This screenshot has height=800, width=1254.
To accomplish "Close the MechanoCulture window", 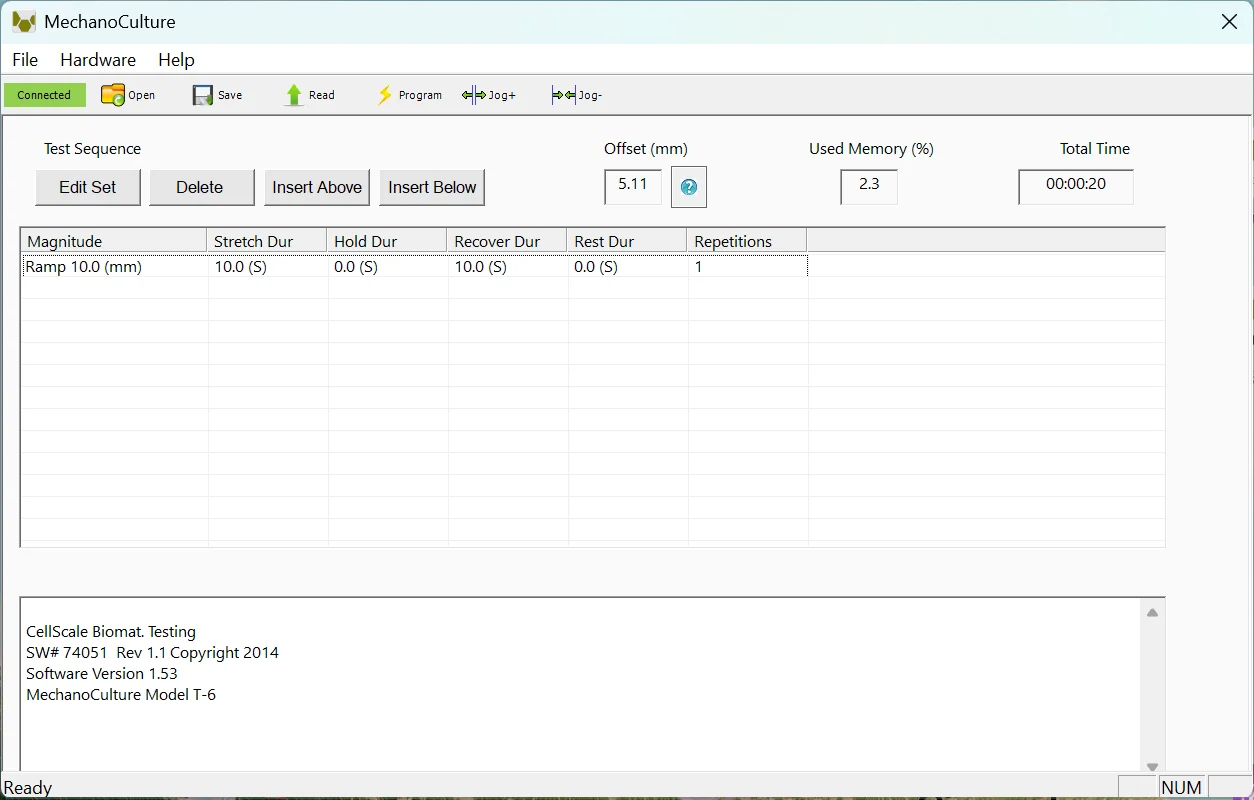I will [1230, 21].
